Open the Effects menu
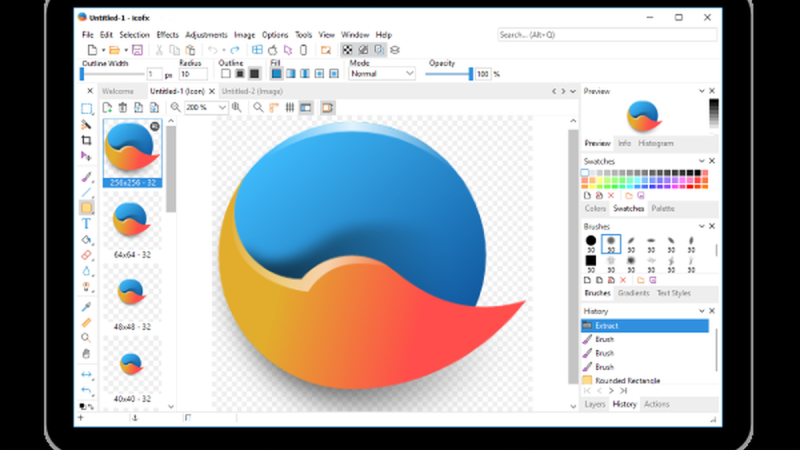Image resolution: width=800 pixels, height=450 pixels. click(x=167, y=35)
